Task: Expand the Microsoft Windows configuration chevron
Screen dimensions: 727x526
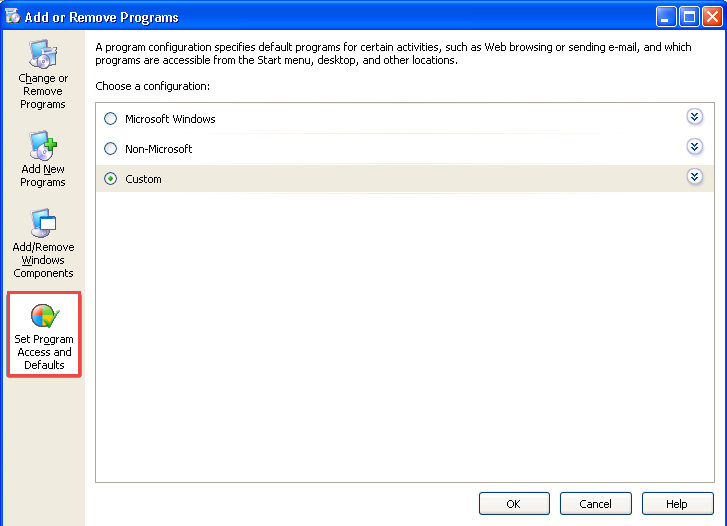Action: (x=695, y=117)
